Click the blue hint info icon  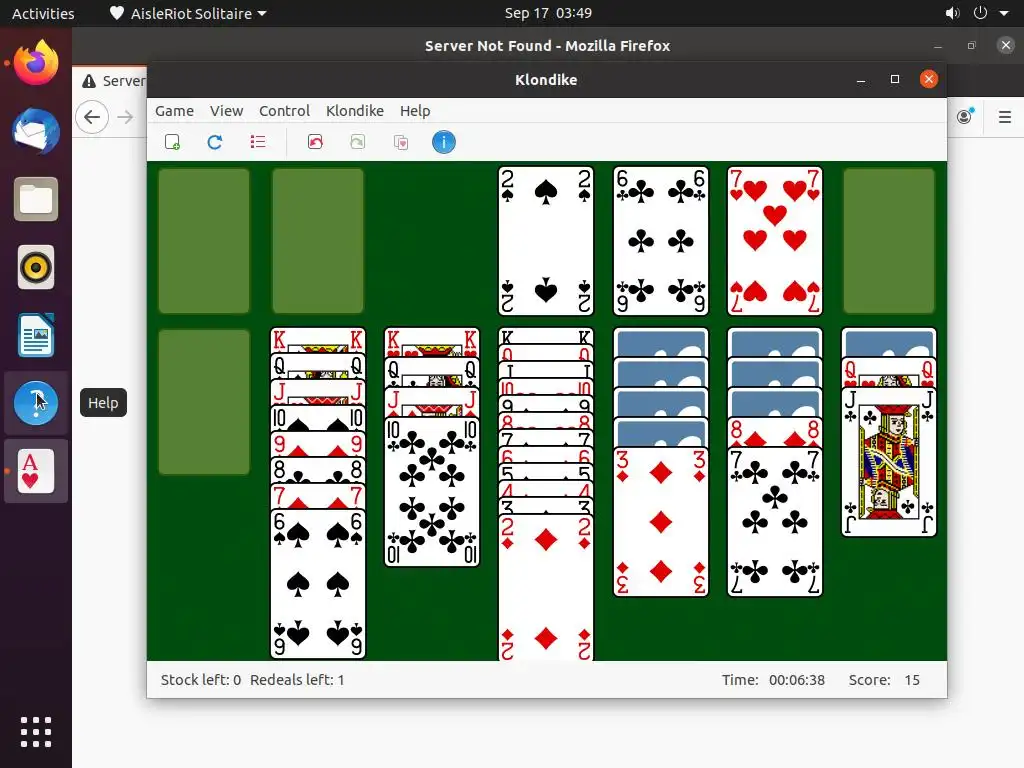coord(443,142)
